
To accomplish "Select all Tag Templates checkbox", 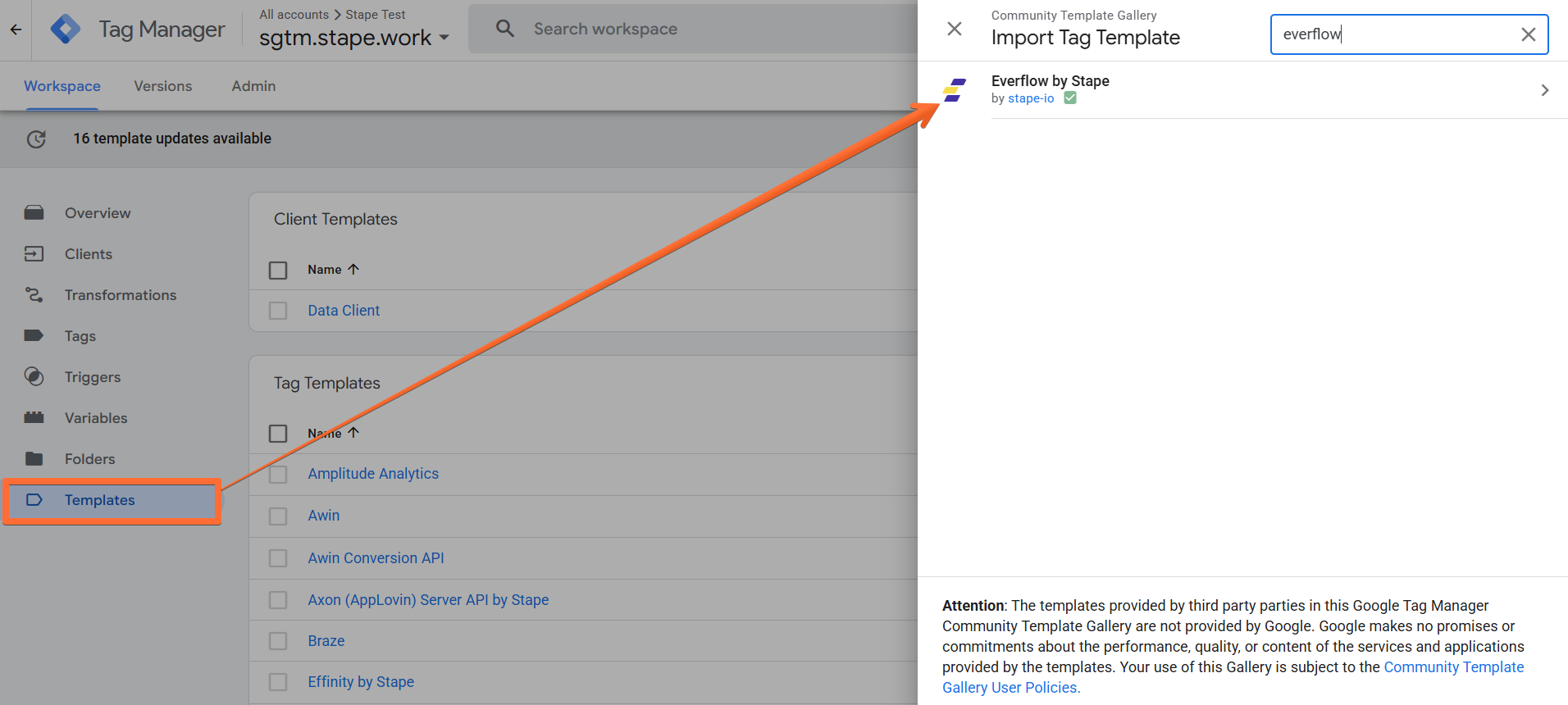I will tap(278, 433).
